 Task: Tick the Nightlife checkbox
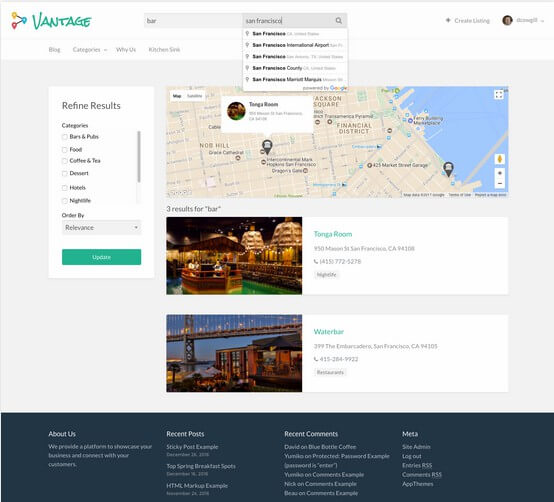tap(64, 201)
